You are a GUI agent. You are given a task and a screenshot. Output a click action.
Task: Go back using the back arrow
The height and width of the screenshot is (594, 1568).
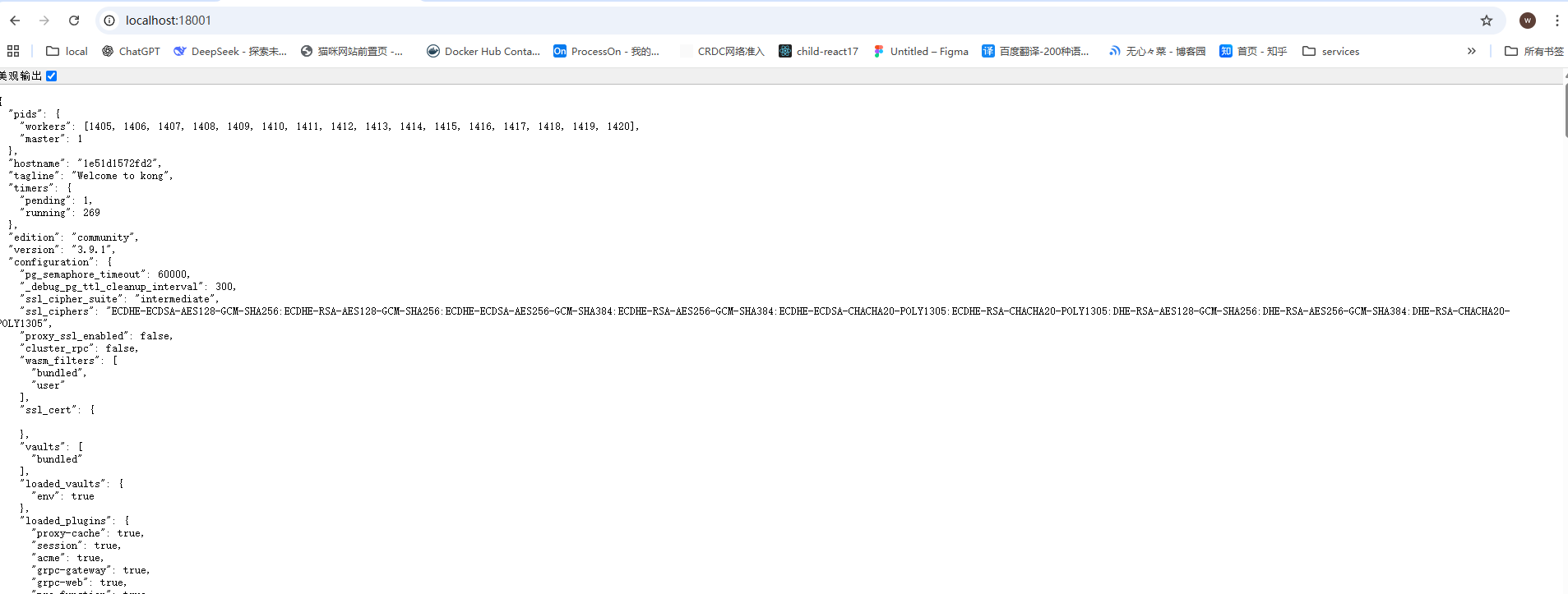[x=15, y=21]
